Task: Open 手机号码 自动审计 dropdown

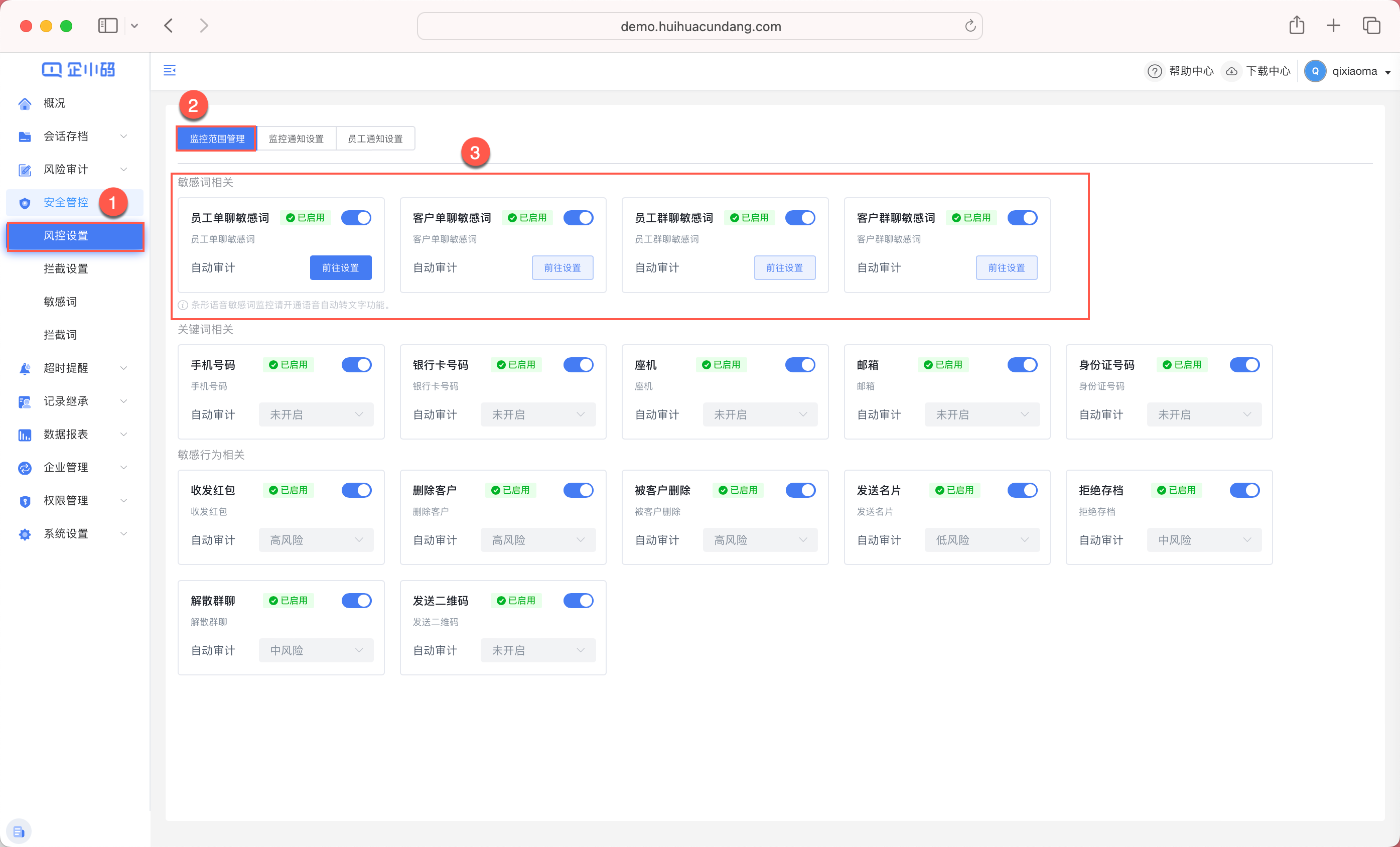Action: [316, 414]
